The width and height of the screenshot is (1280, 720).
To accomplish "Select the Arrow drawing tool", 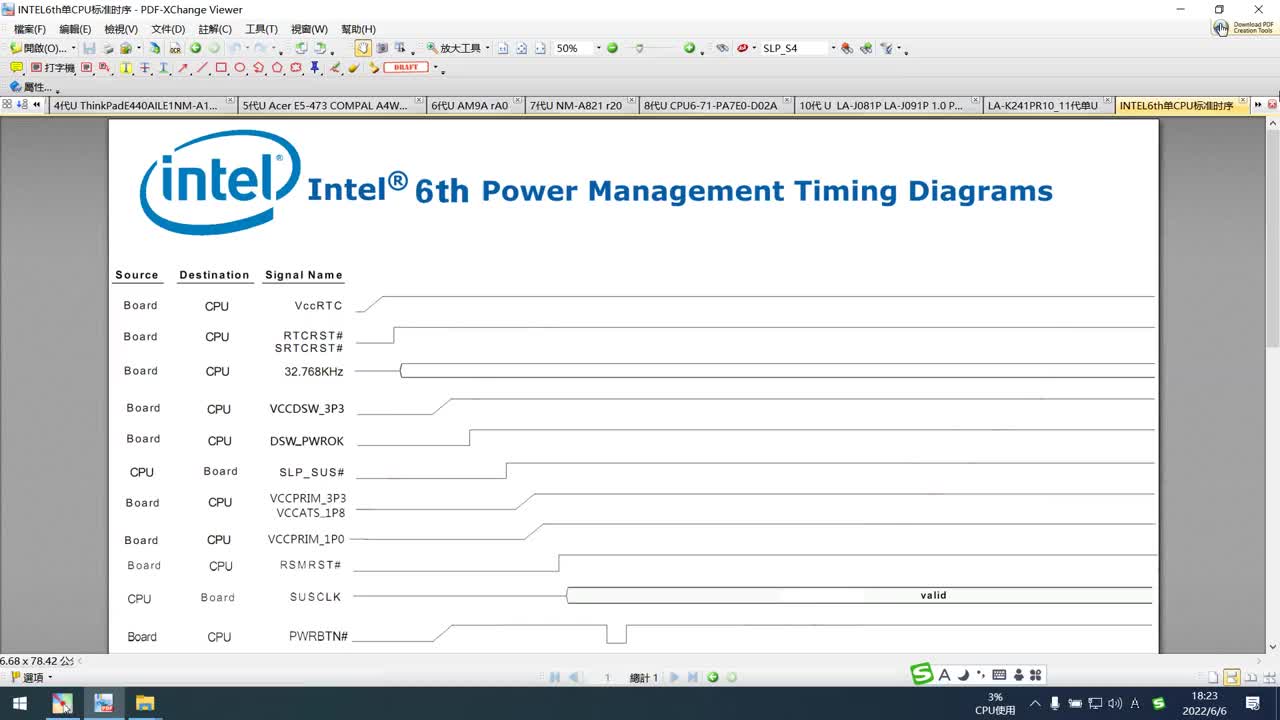I will (183, 68).
